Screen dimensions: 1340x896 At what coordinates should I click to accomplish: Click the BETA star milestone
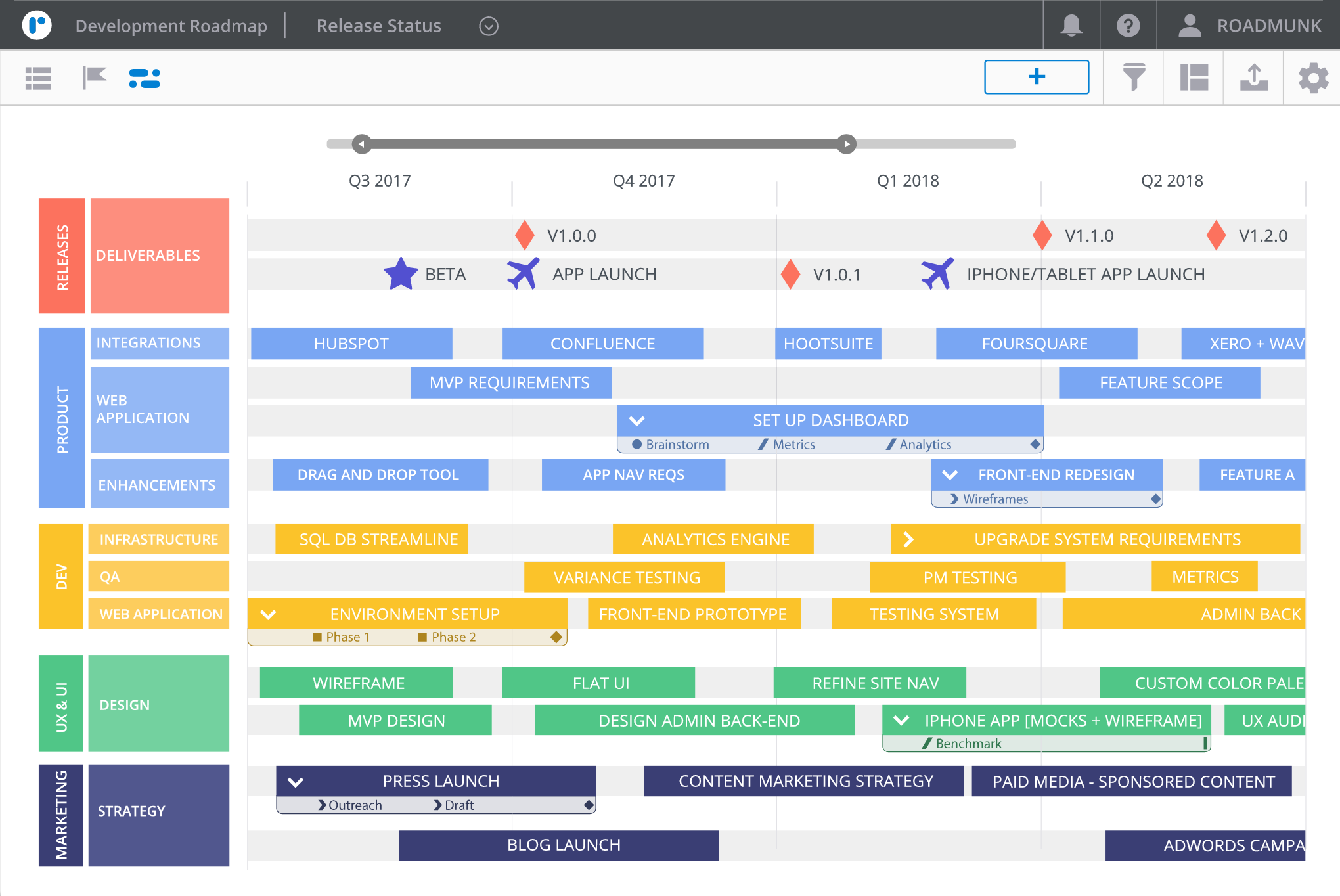(401, 274)
